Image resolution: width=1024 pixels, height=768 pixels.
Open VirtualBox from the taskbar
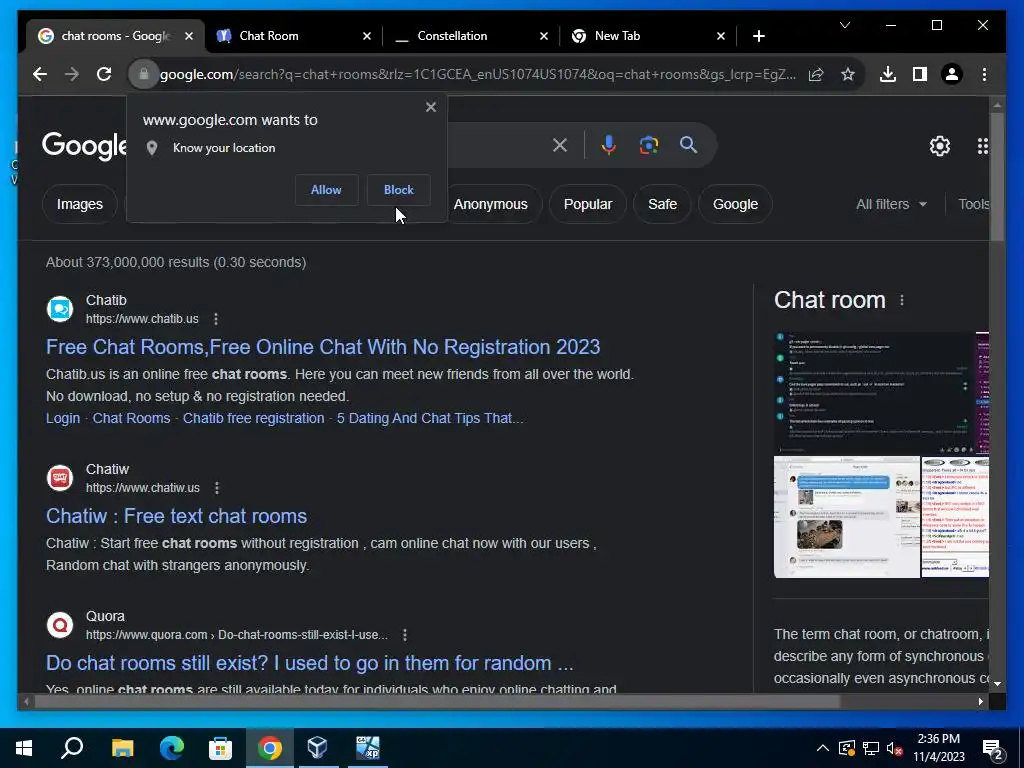317,748
